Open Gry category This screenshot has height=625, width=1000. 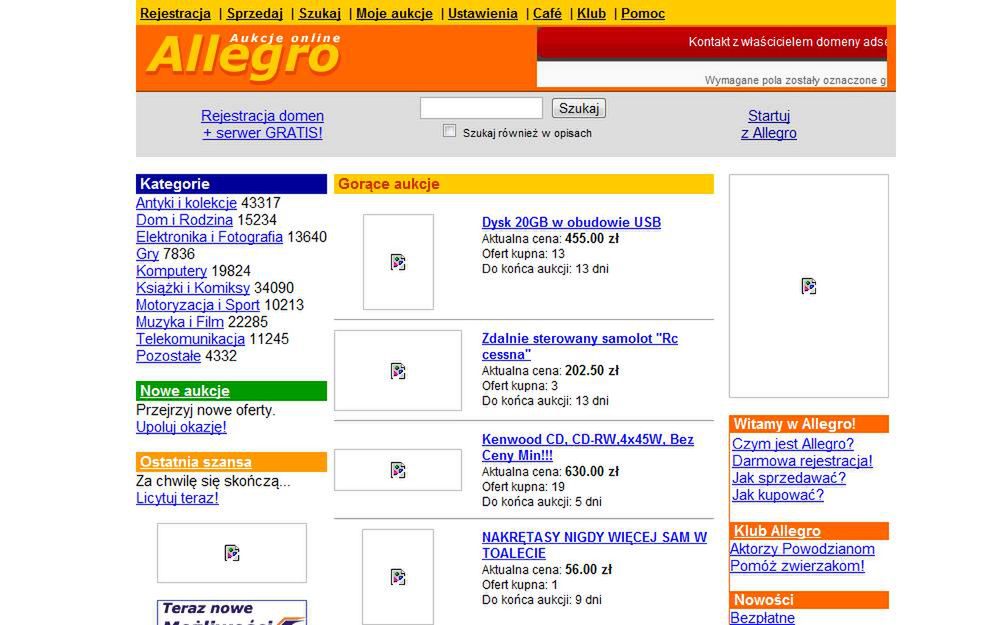pos(147,254)
